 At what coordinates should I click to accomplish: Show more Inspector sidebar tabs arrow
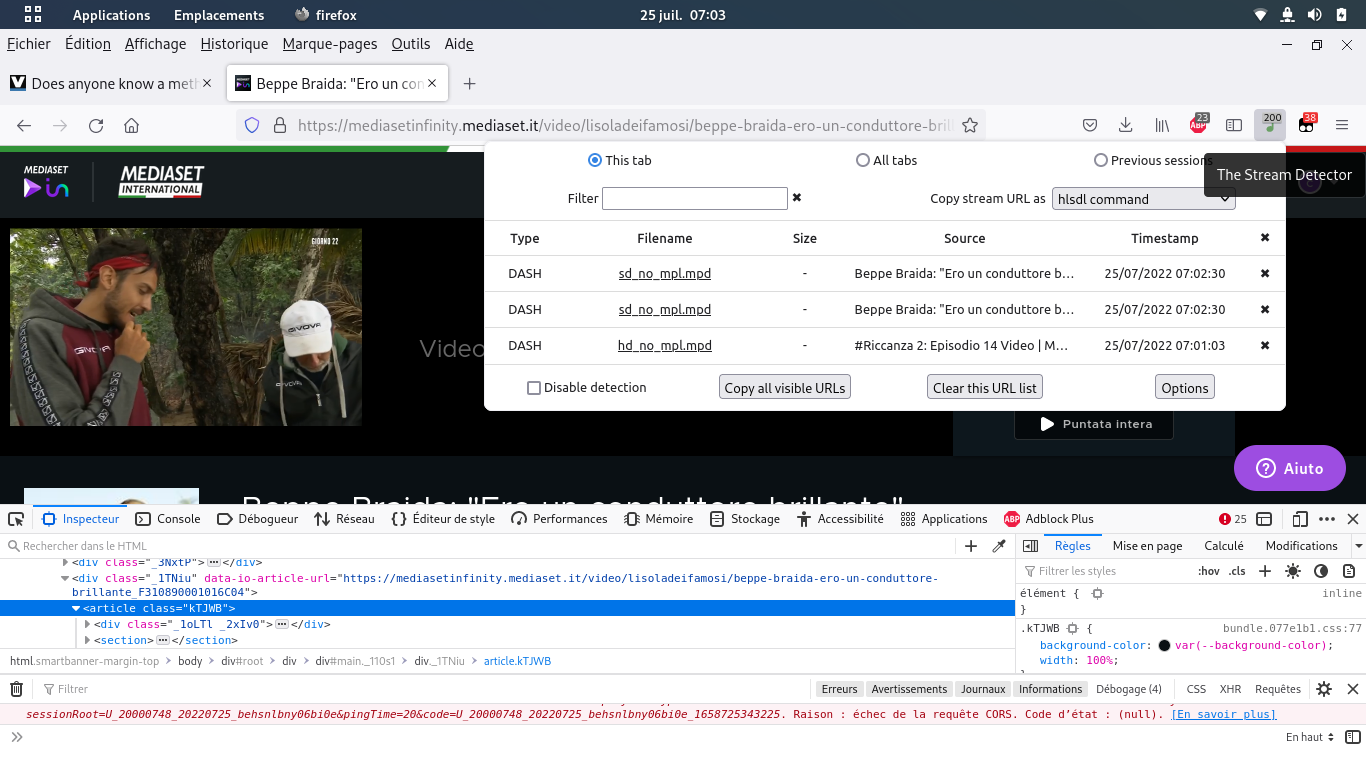click(1358, 546)
